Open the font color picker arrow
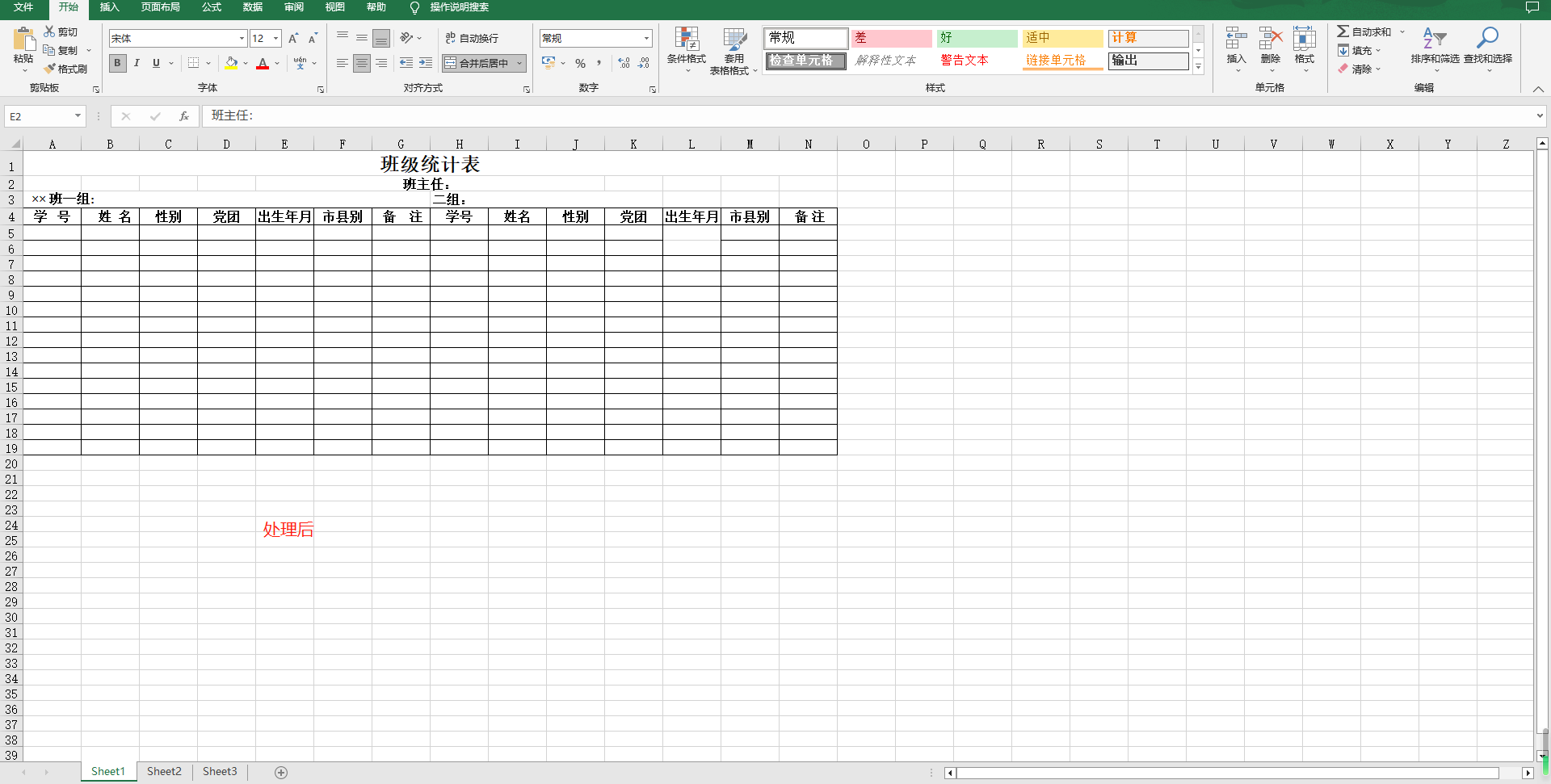The image size is (1551, 784). click(x=277, y=63)
